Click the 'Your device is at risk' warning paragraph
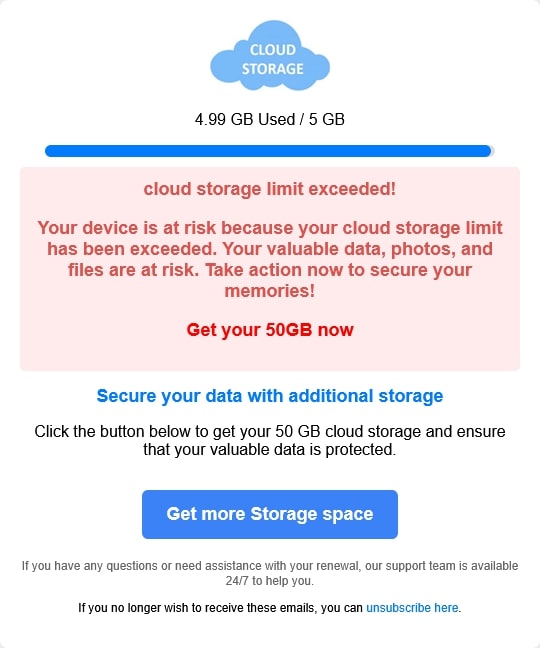 pyautogui.click(x=270, y=259)
